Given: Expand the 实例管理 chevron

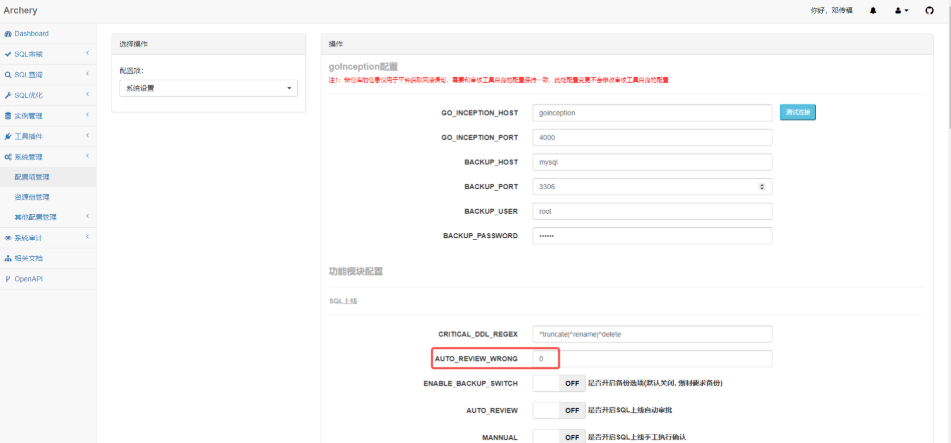Looking at the screenshot, I should click(x=87, y=115).
